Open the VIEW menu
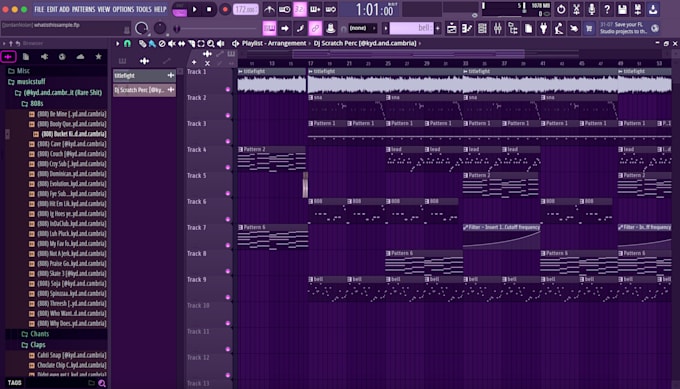Screen dimensions: 680x389 click(104, 9)
